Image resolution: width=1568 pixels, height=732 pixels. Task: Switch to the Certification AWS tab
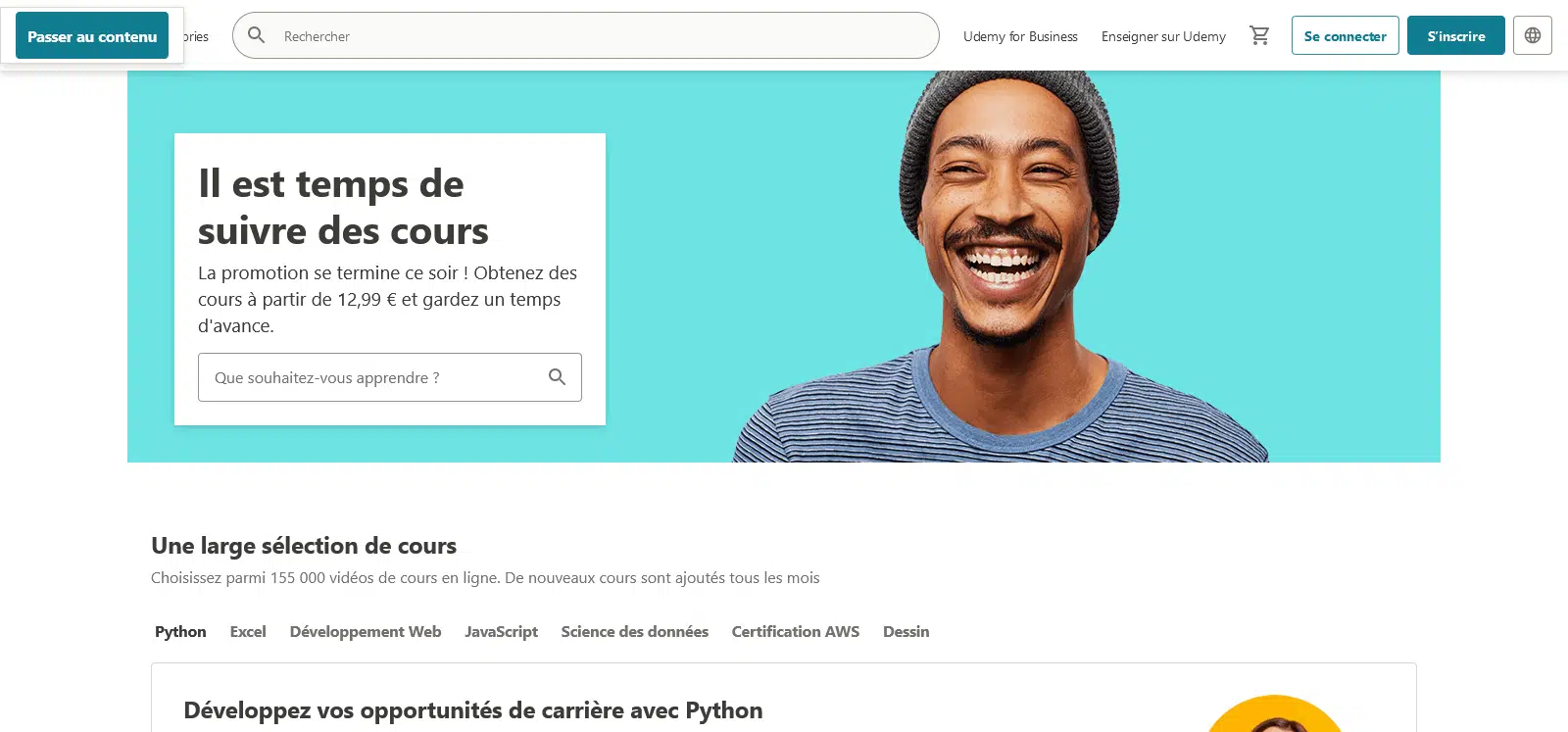click(796, 632)
